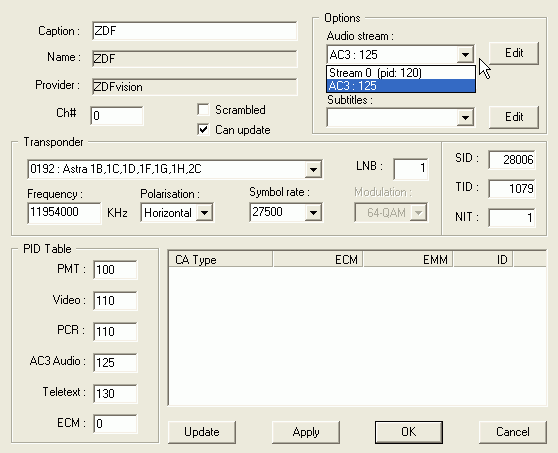Expand the Polarisation Horizontal dropdown

point(205,213)
